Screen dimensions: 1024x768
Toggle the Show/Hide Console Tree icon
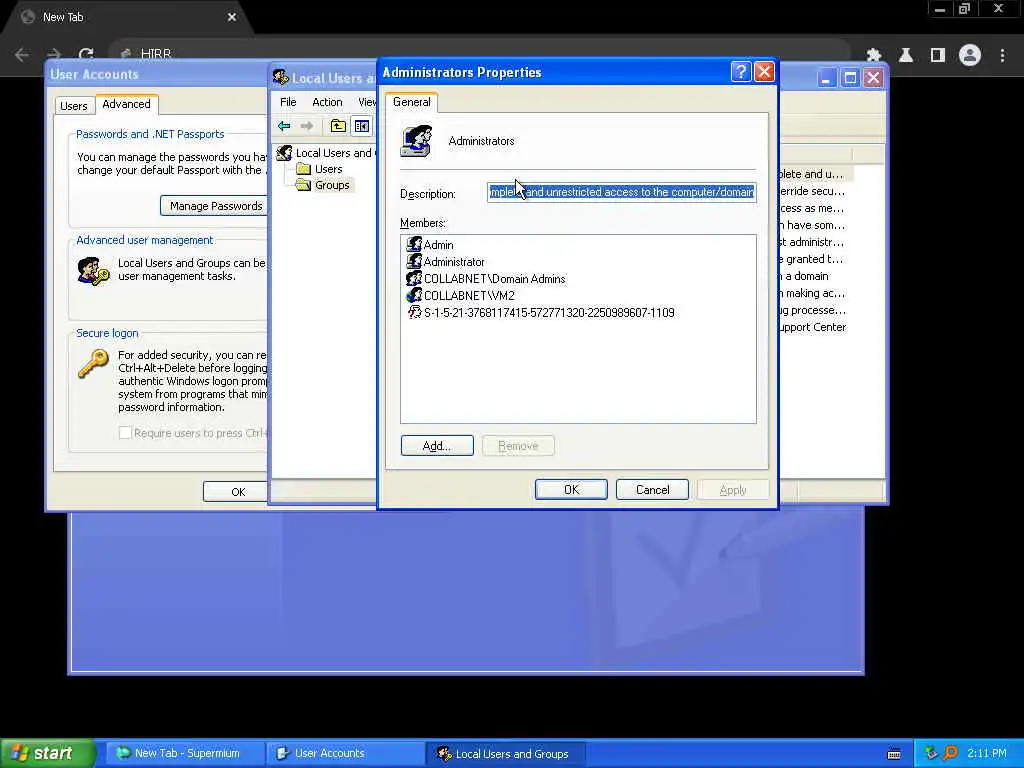click(x=361, y=126)
